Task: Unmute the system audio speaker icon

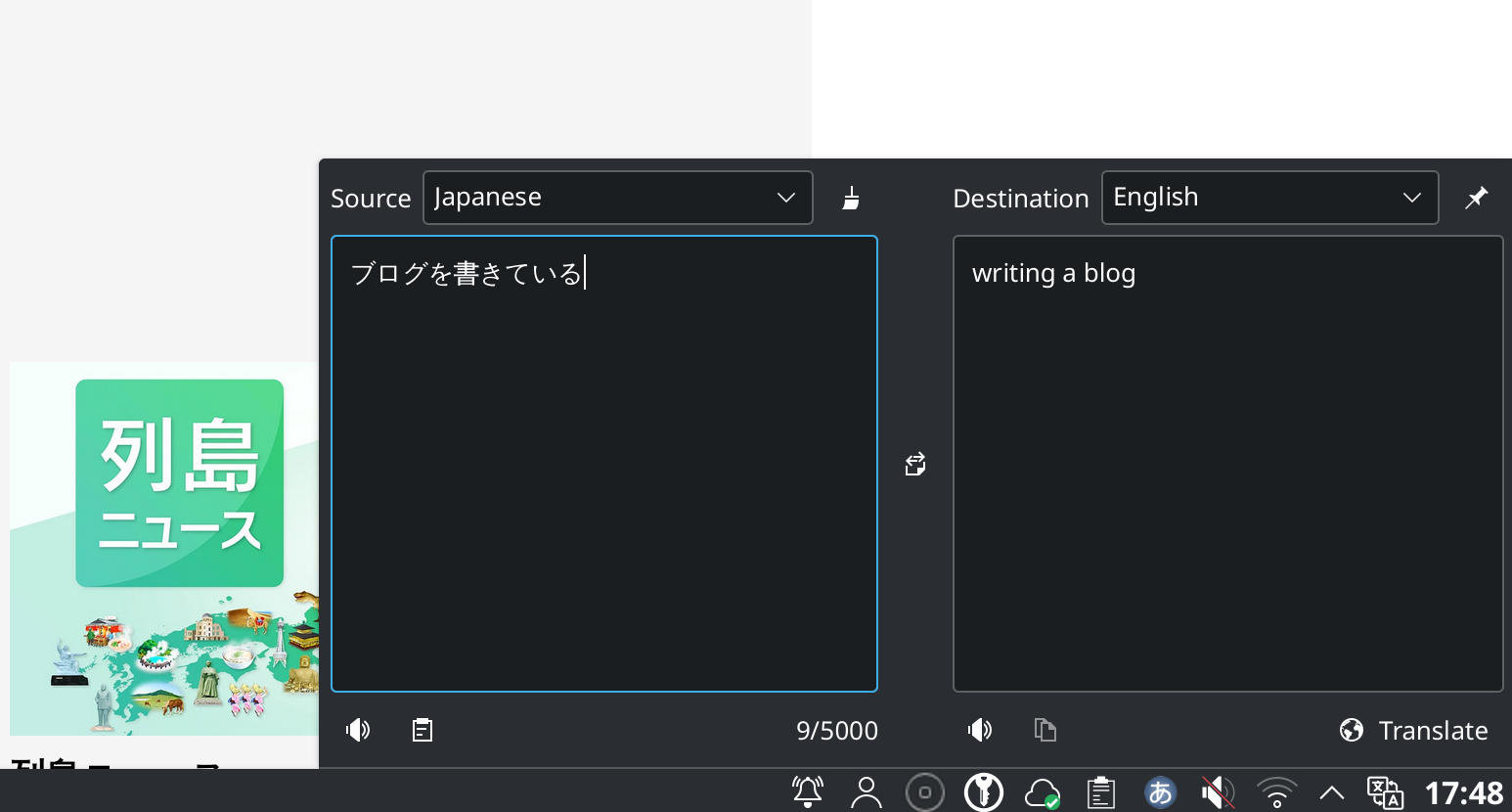Action: pos(1218,792)
